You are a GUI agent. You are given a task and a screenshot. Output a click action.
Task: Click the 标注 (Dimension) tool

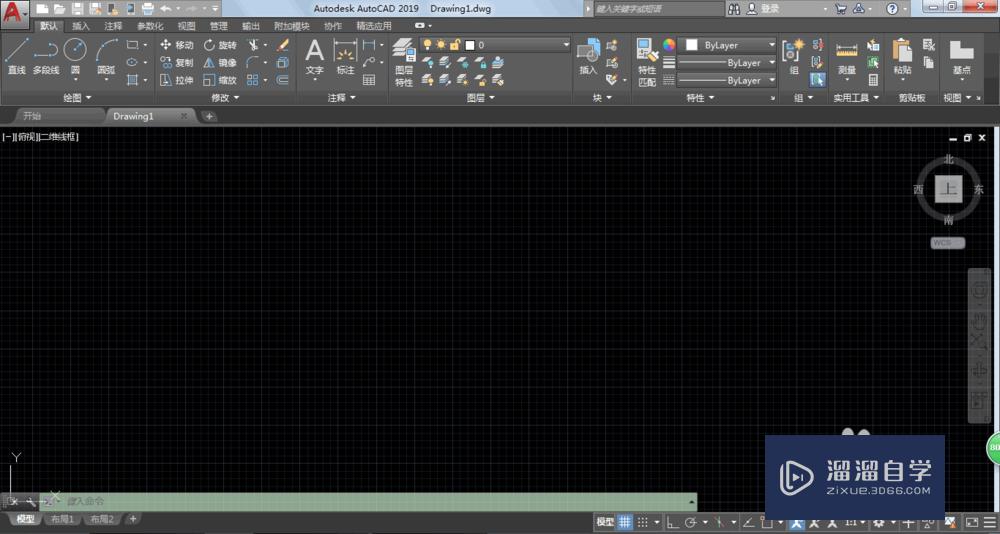click(x=345, y=57)
